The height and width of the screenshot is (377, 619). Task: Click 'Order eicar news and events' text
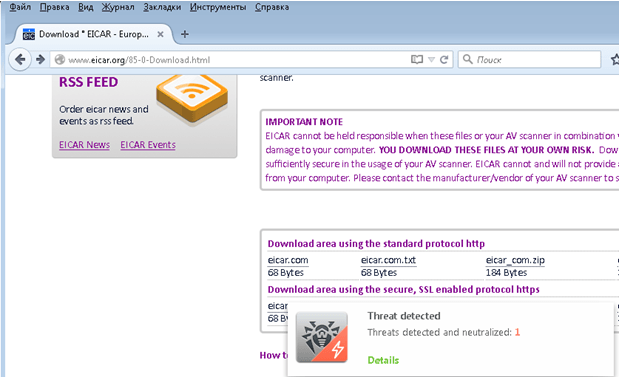[104, 115]
